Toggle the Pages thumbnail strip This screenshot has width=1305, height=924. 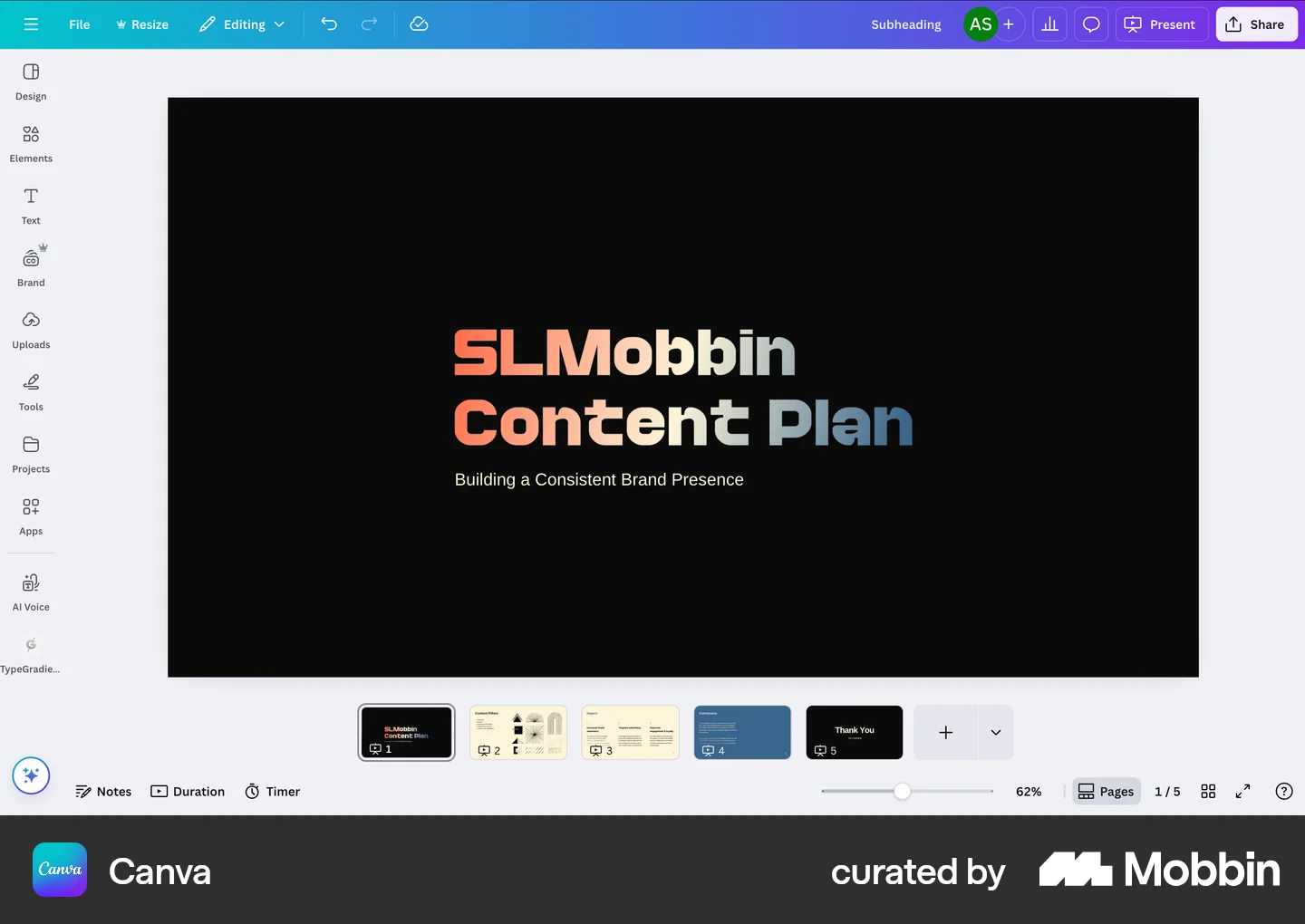pyautogui.click(x=1107, y=792)
